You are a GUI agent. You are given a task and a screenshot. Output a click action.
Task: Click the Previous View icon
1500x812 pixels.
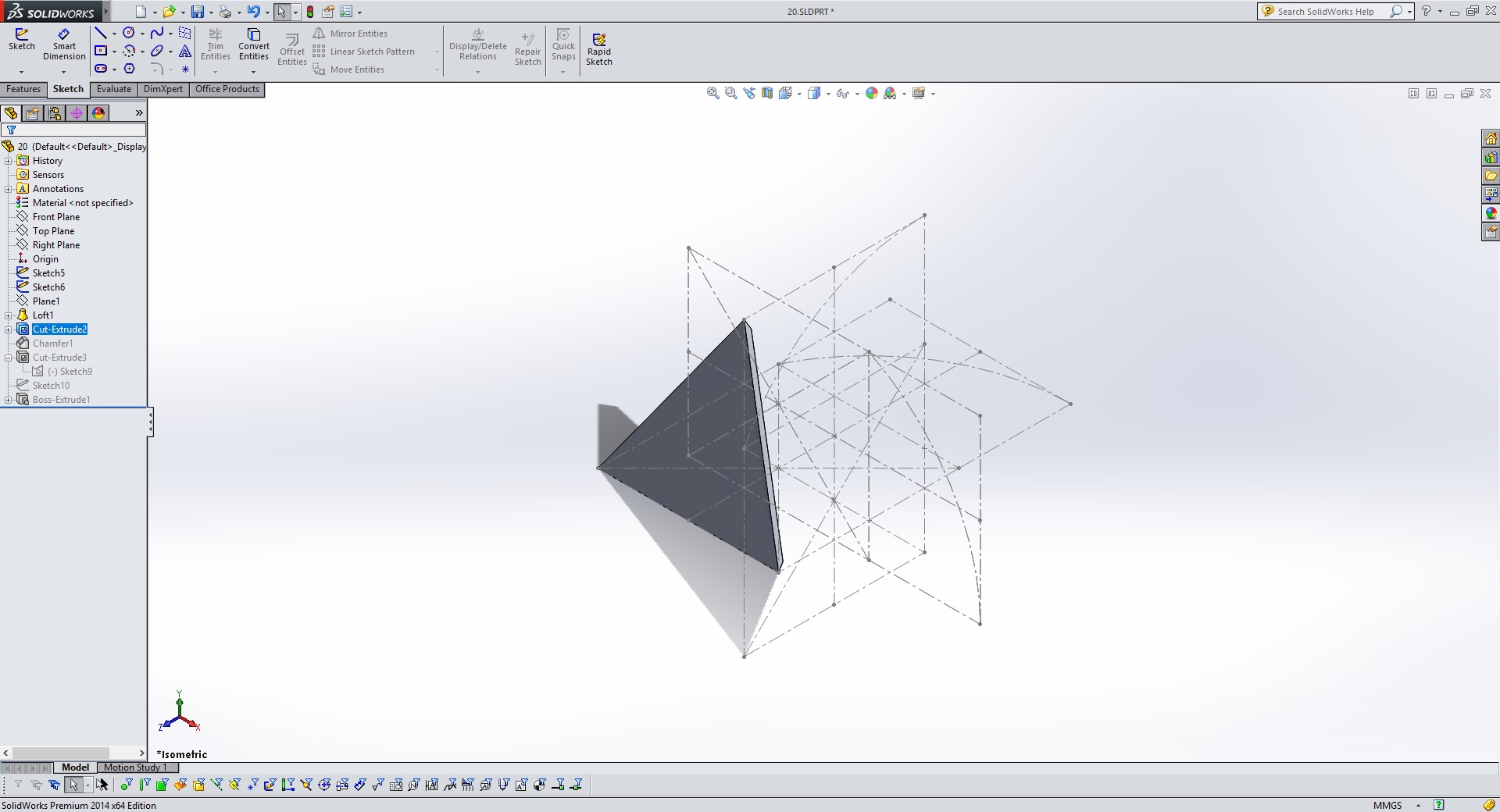pos(749,93)
